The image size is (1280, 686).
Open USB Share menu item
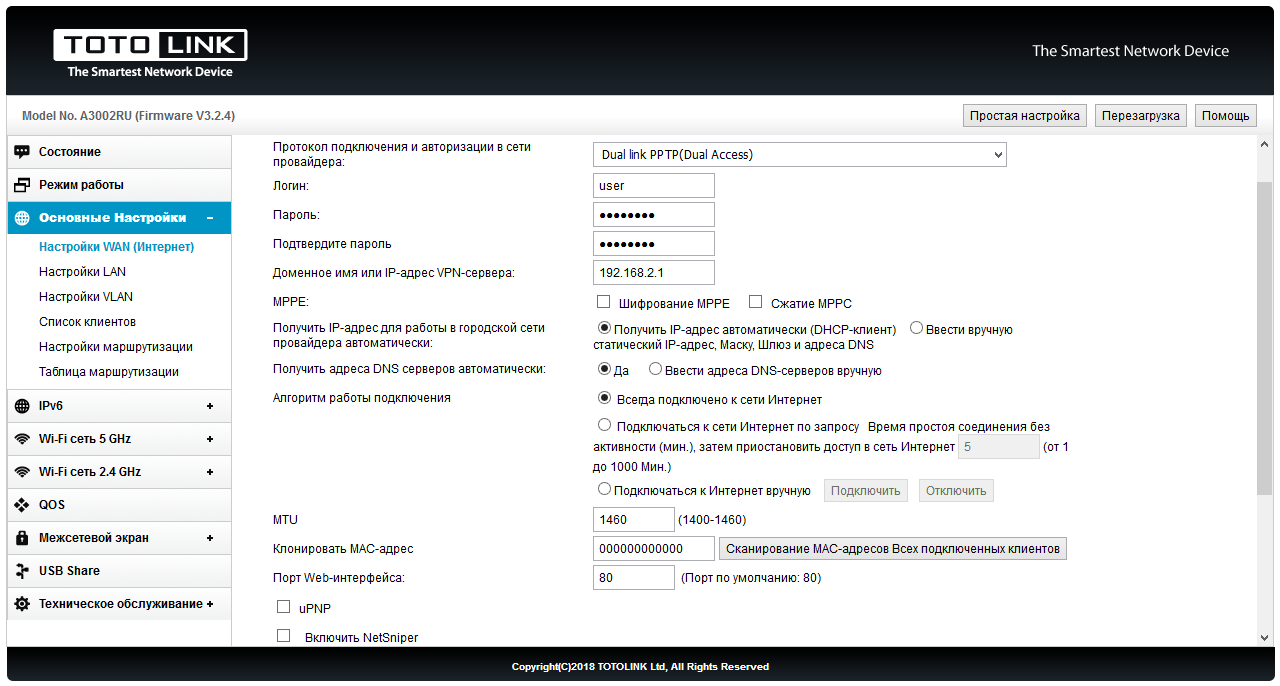119,571
